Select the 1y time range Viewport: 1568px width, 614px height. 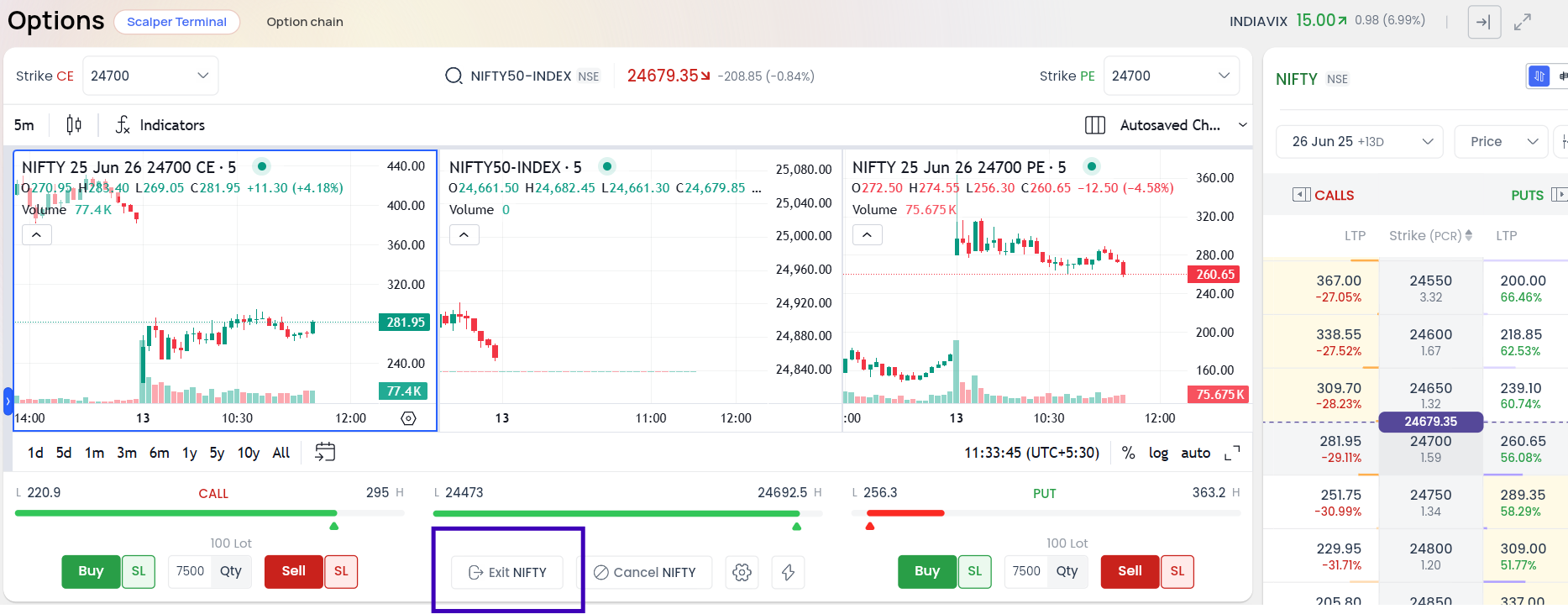pos(190,453)
